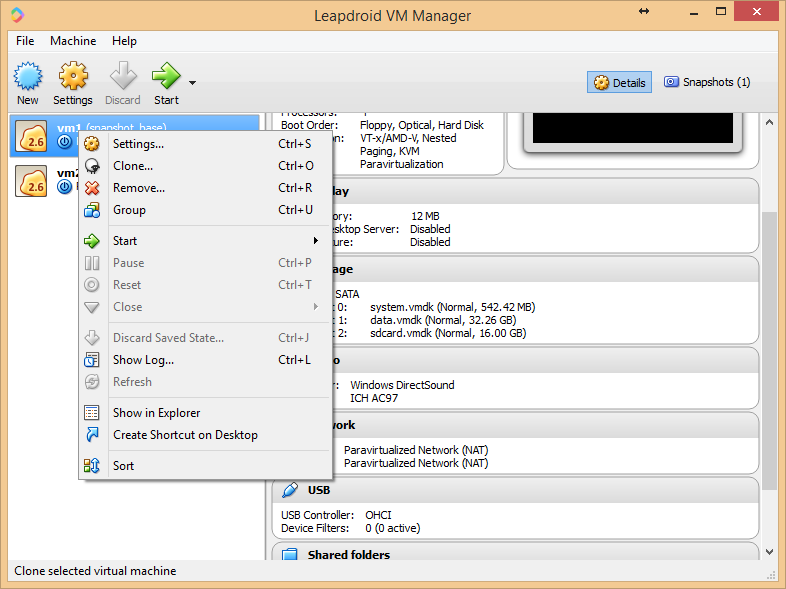Viewport: 786px width, 589px height.
Task: Click the Reset circle icon
Action: click(x=92, y=285)
